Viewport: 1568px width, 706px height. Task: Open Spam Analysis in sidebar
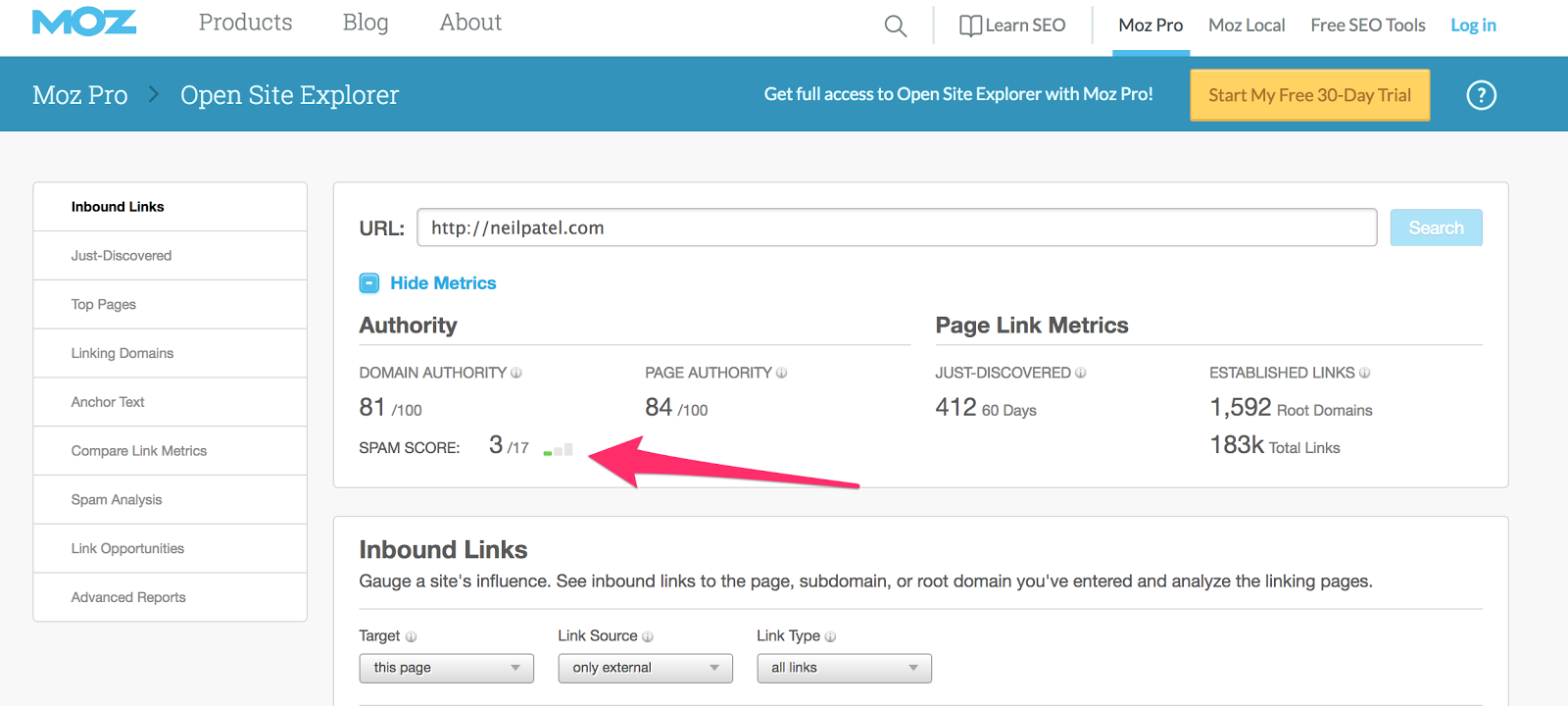pos(171,500)
